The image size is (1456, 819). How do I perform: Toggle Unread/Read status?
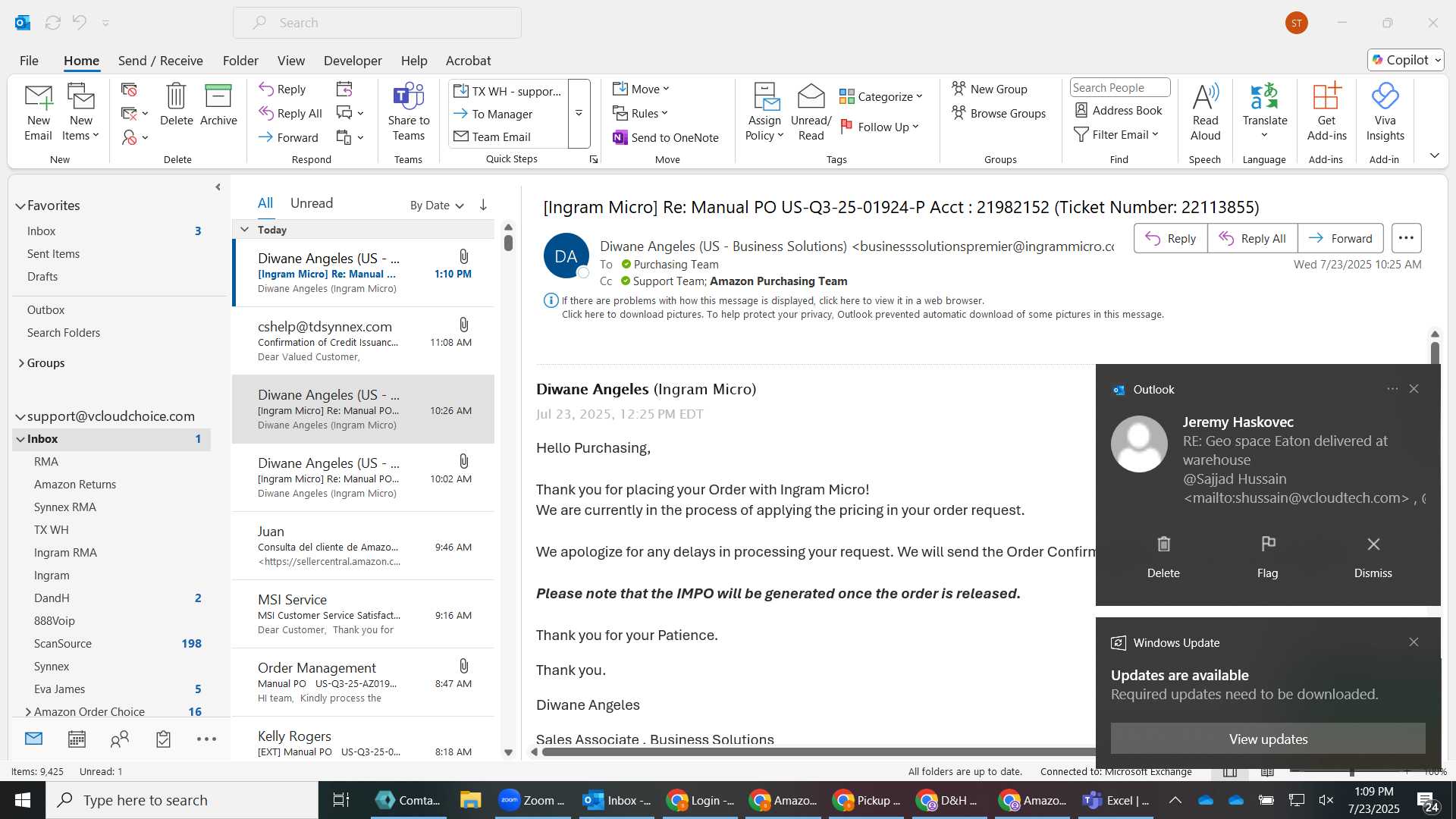[x=811, y=112]
